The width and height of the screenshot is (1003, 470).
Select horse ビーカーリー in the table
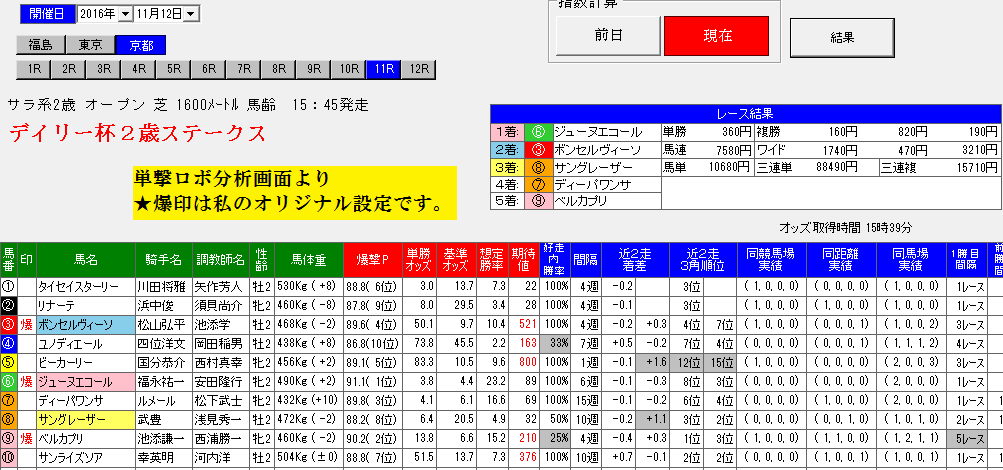click(x=86, y=363)
